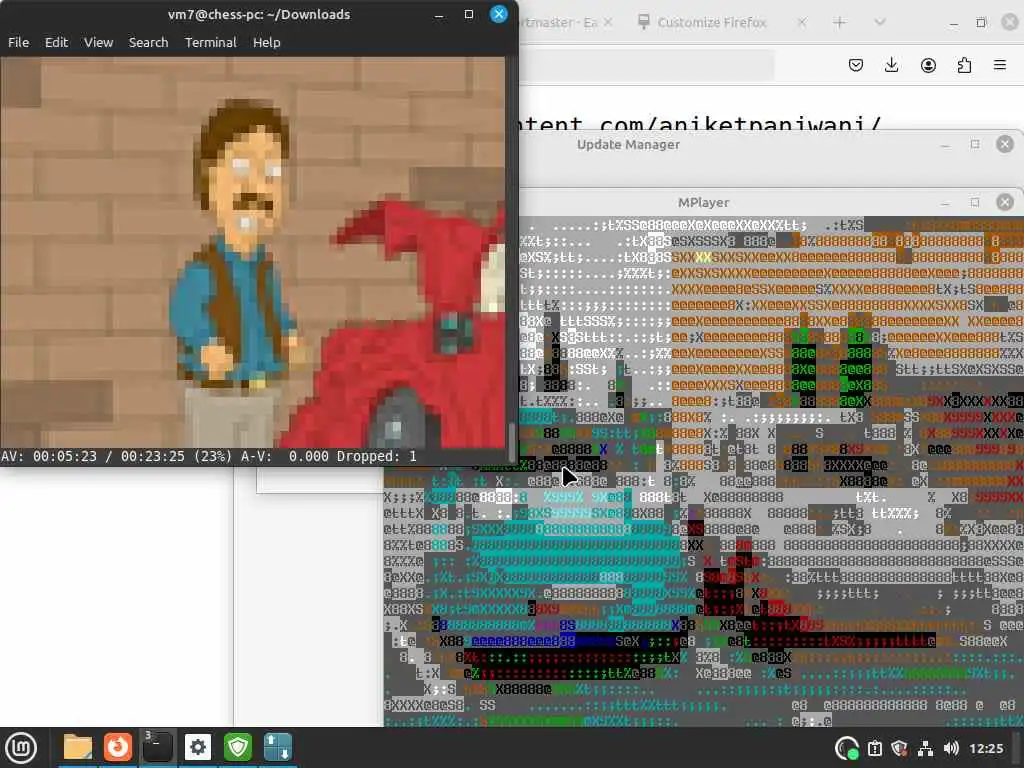Minimize the Firefox window
The height and width of the screenshot is (768, 1024).
pos(954,24)
